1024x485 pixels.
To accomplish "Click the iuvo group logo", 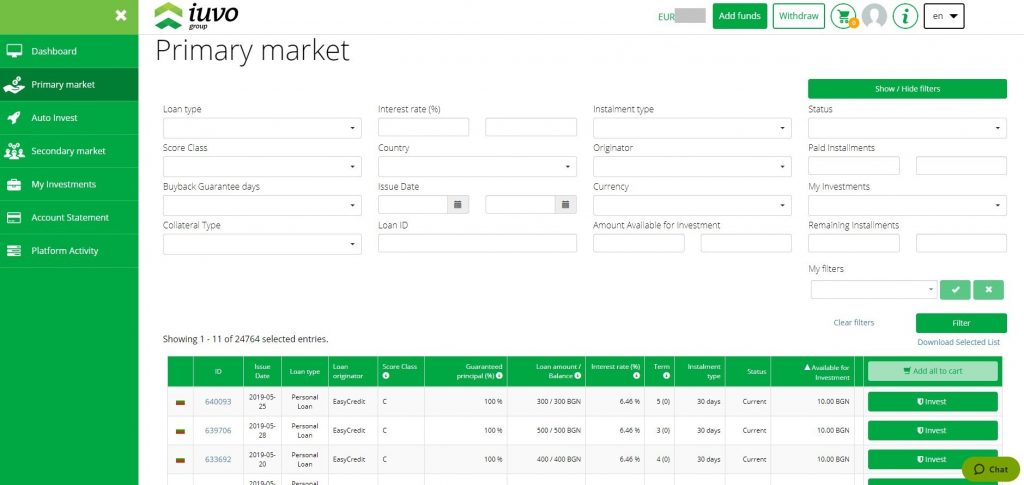I will pos(197,16).
